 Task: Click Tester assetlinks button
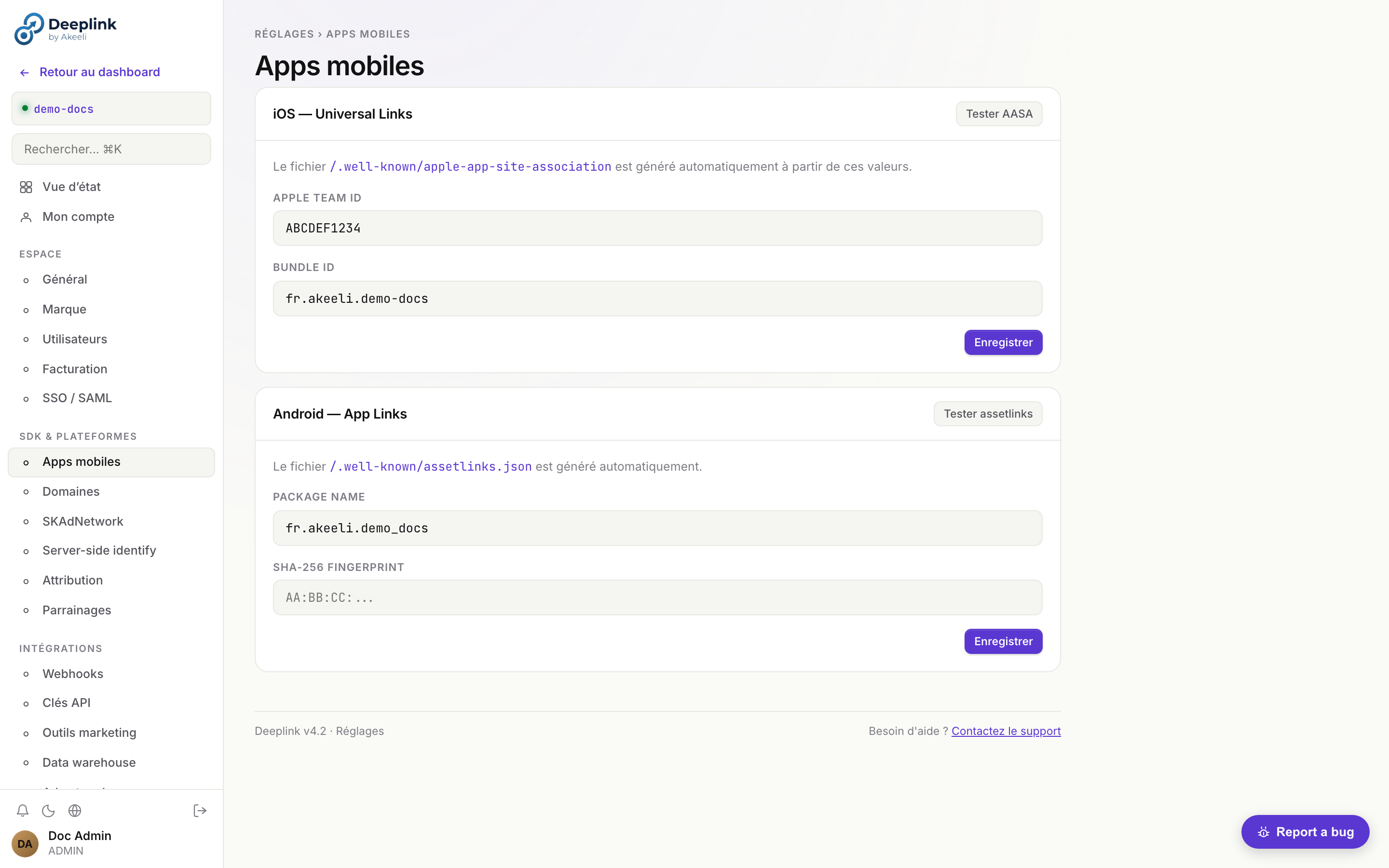(988, 414)
